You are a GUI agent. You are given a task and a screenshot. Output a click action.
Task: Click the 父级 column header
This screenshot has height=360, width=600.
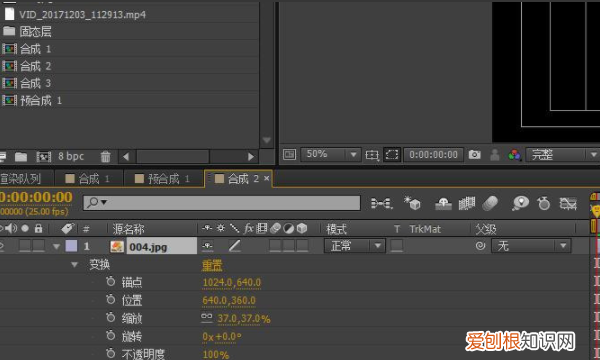[x=486, y=229]
